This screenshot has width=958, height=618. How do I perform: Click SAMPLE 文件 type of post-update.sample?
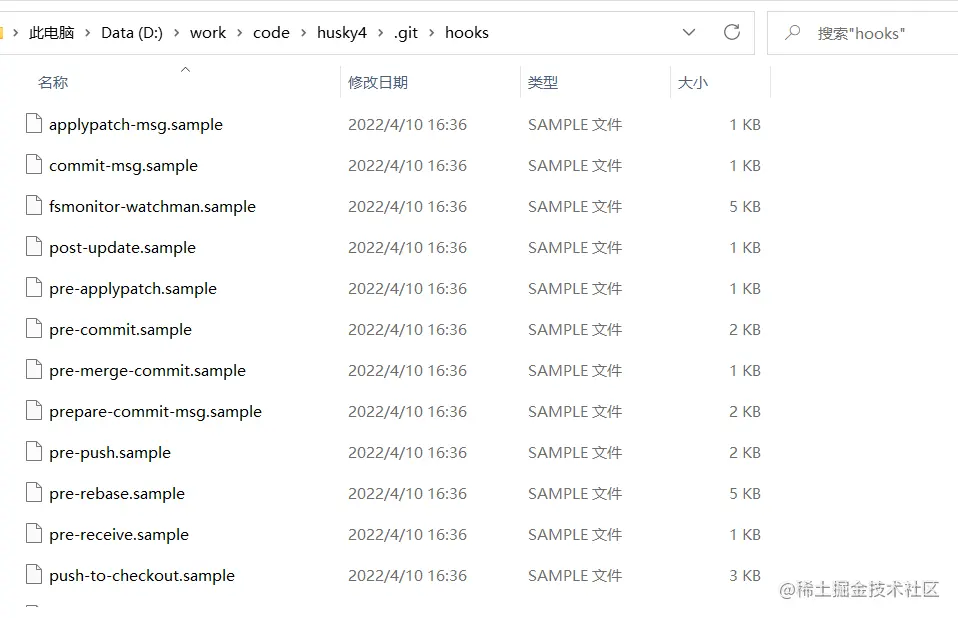point(575,247)
